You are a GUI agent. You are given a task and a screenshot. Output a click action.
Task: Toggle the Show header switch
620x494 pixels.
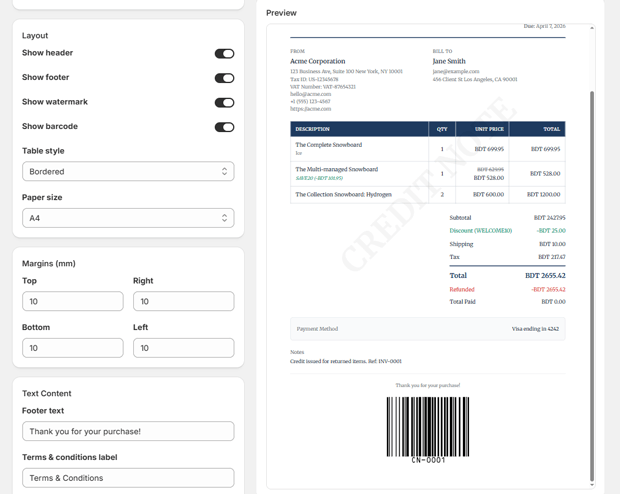coord(224,53)
